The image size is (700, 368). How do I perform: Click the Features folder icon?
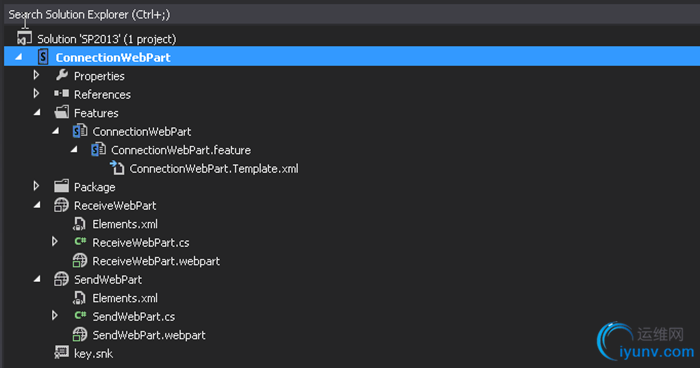pos(62,112)
